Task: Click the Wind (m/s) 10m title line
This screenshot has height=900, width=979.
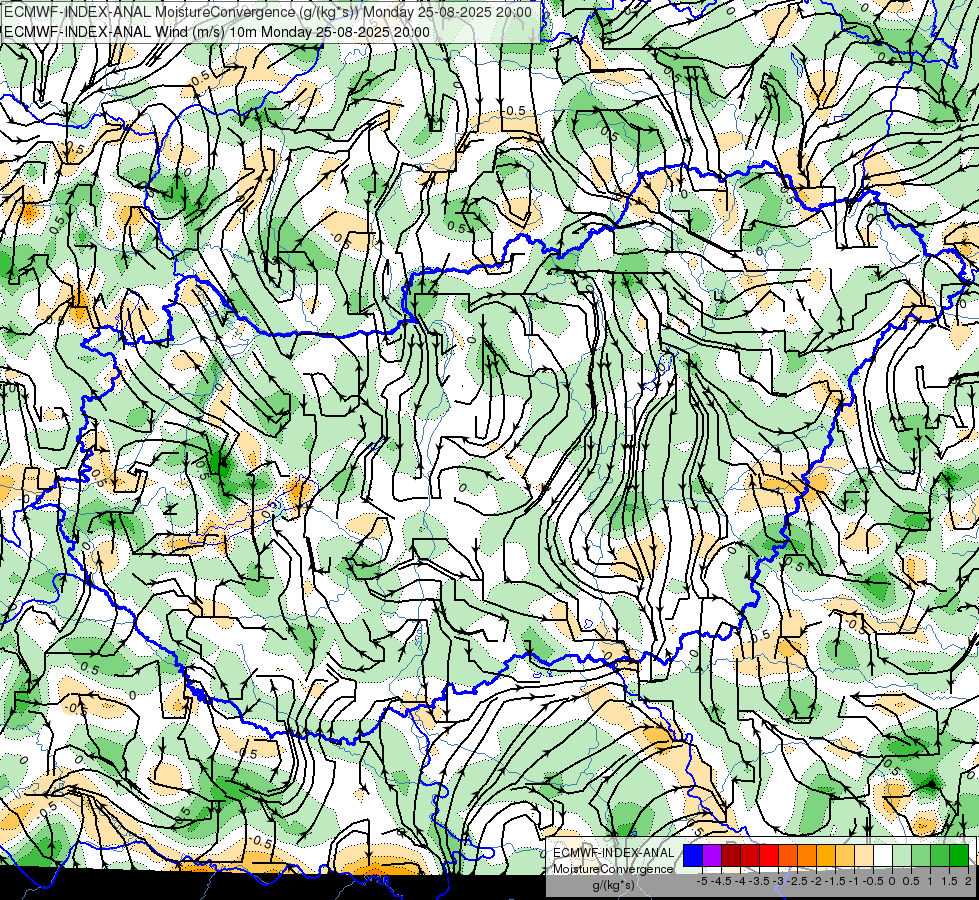Action: [217, 31]
